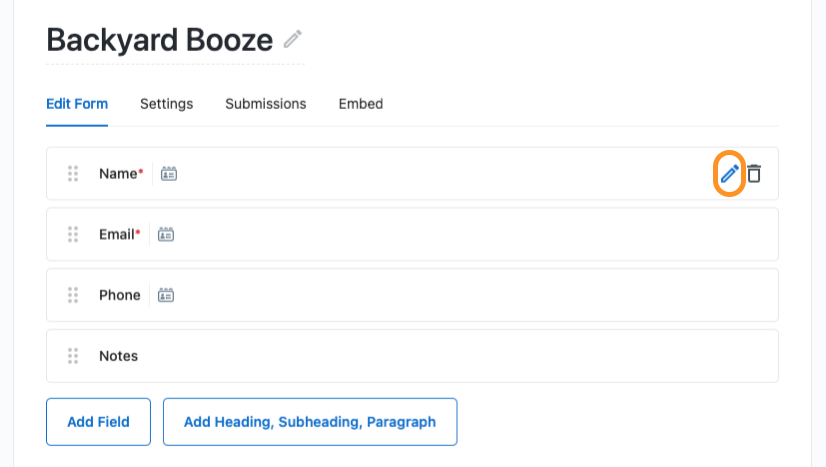Select the Phone field row
826x467 pixels.
pos(412,295)
